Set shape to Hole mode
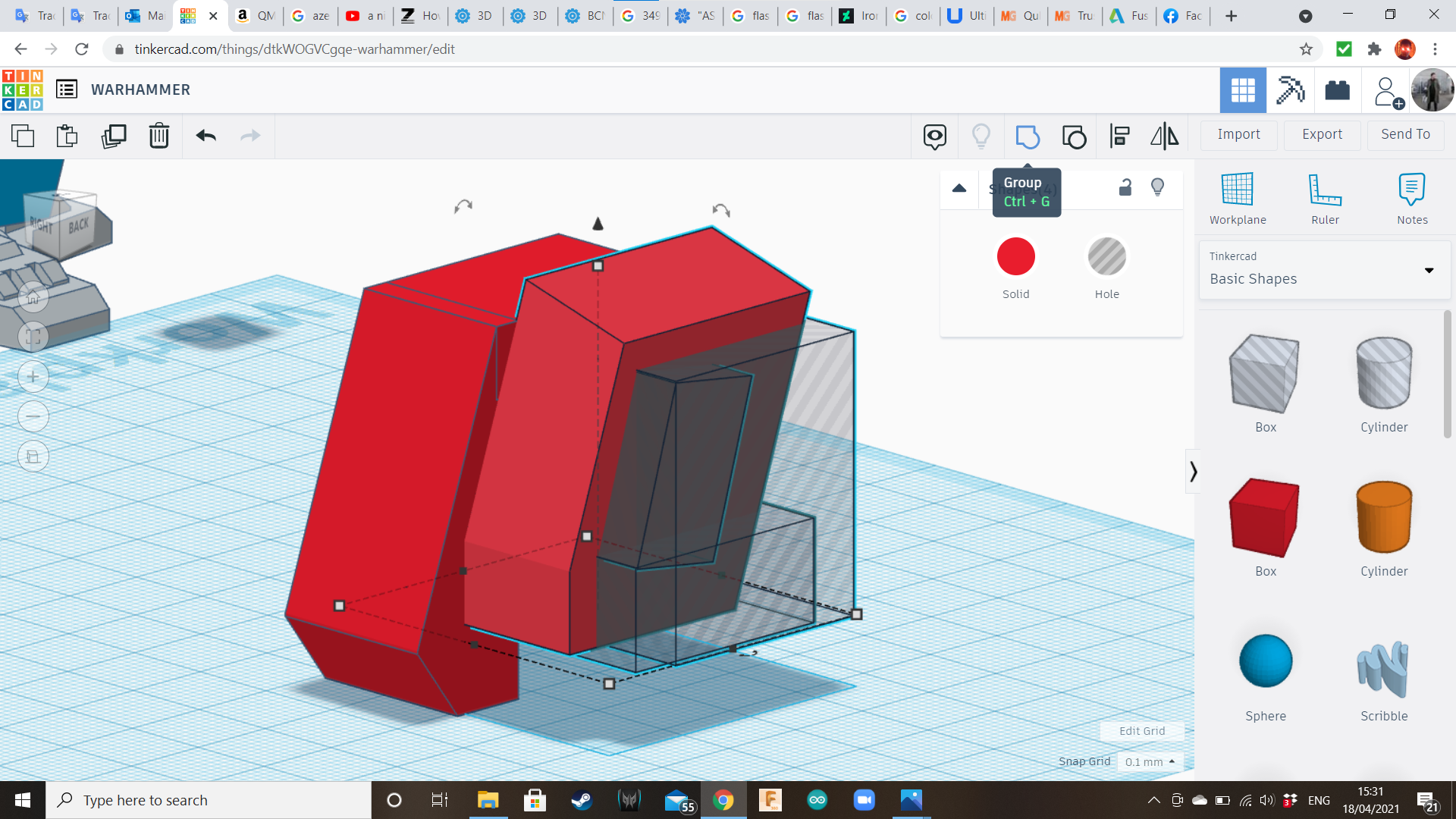This screenshot has width=1456, height=819. 1106,258
